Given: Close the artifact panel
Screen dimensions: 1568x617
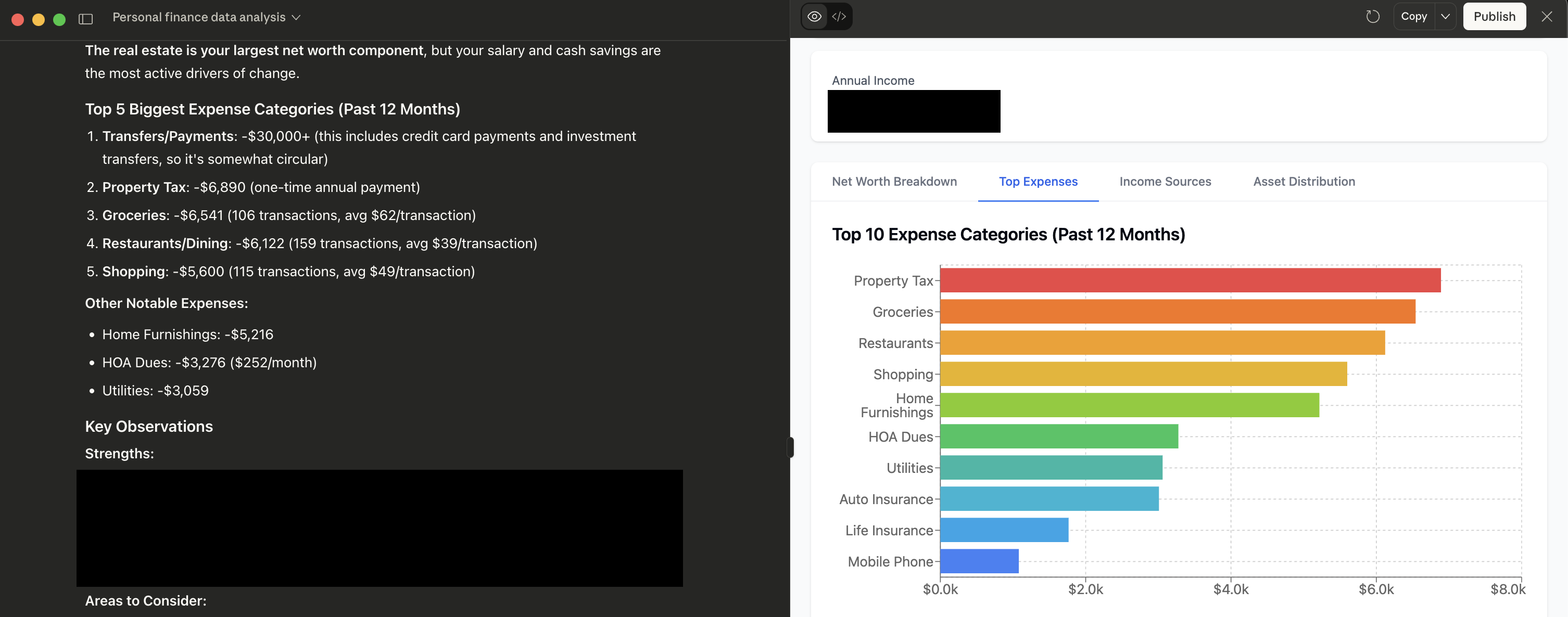Looking at the screenshot, I should 1547,17.
